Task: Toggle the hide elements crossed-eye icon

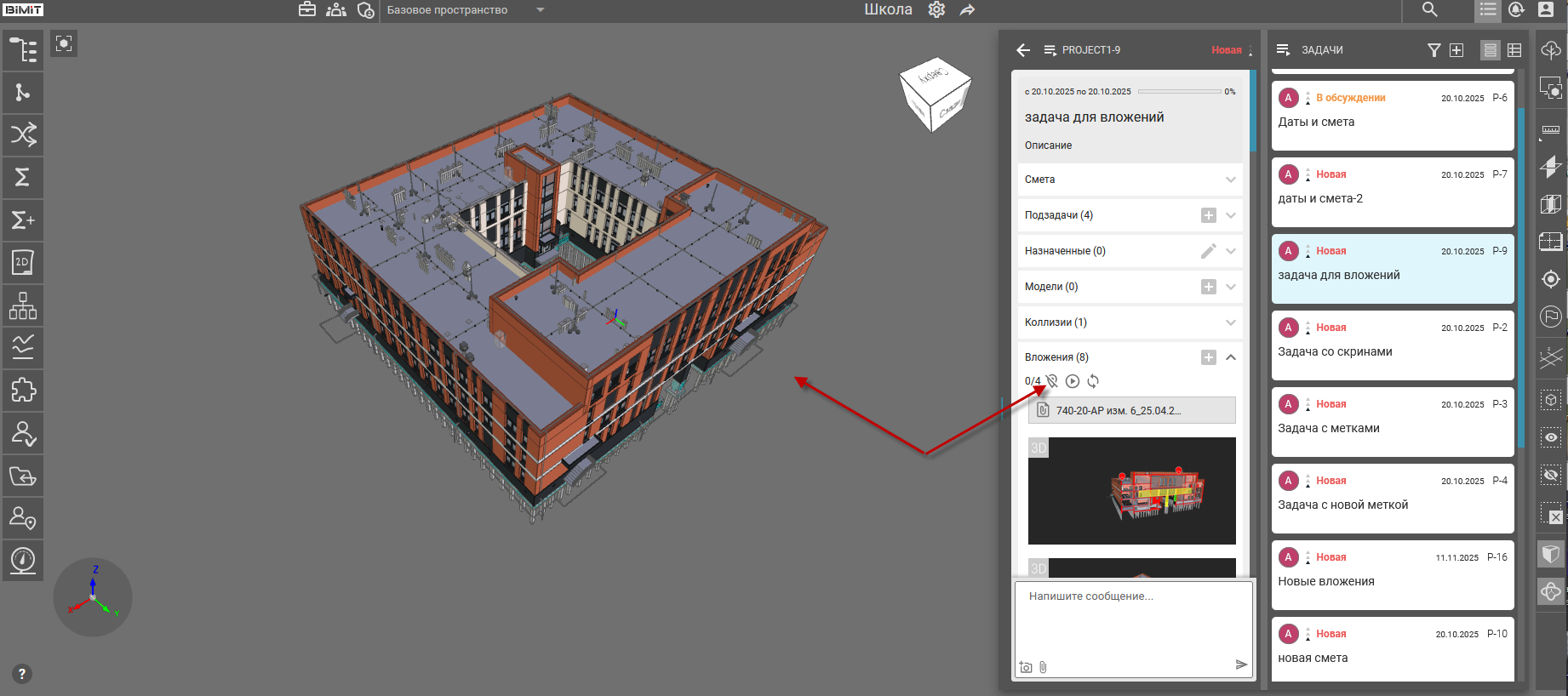Action: click(x=1551, y=475)
